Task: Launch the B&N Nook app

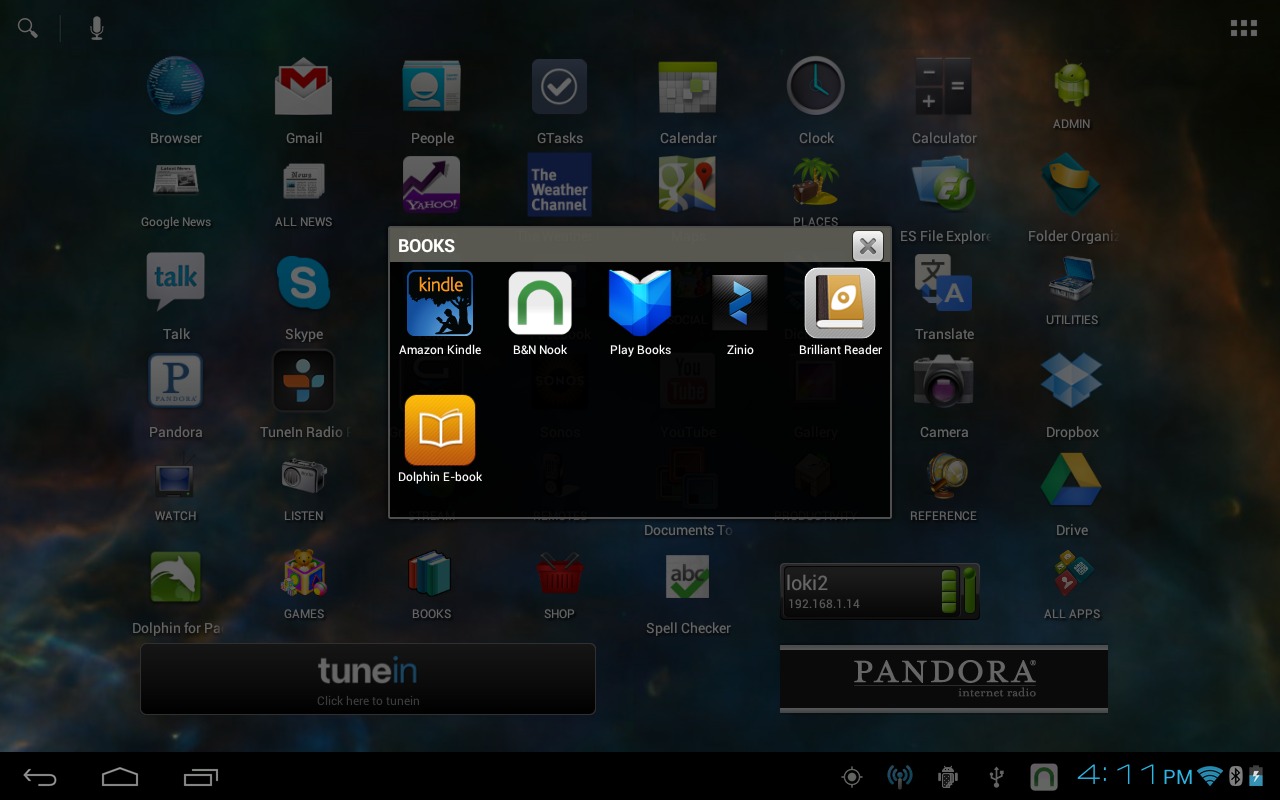Action: coord(540,313)
